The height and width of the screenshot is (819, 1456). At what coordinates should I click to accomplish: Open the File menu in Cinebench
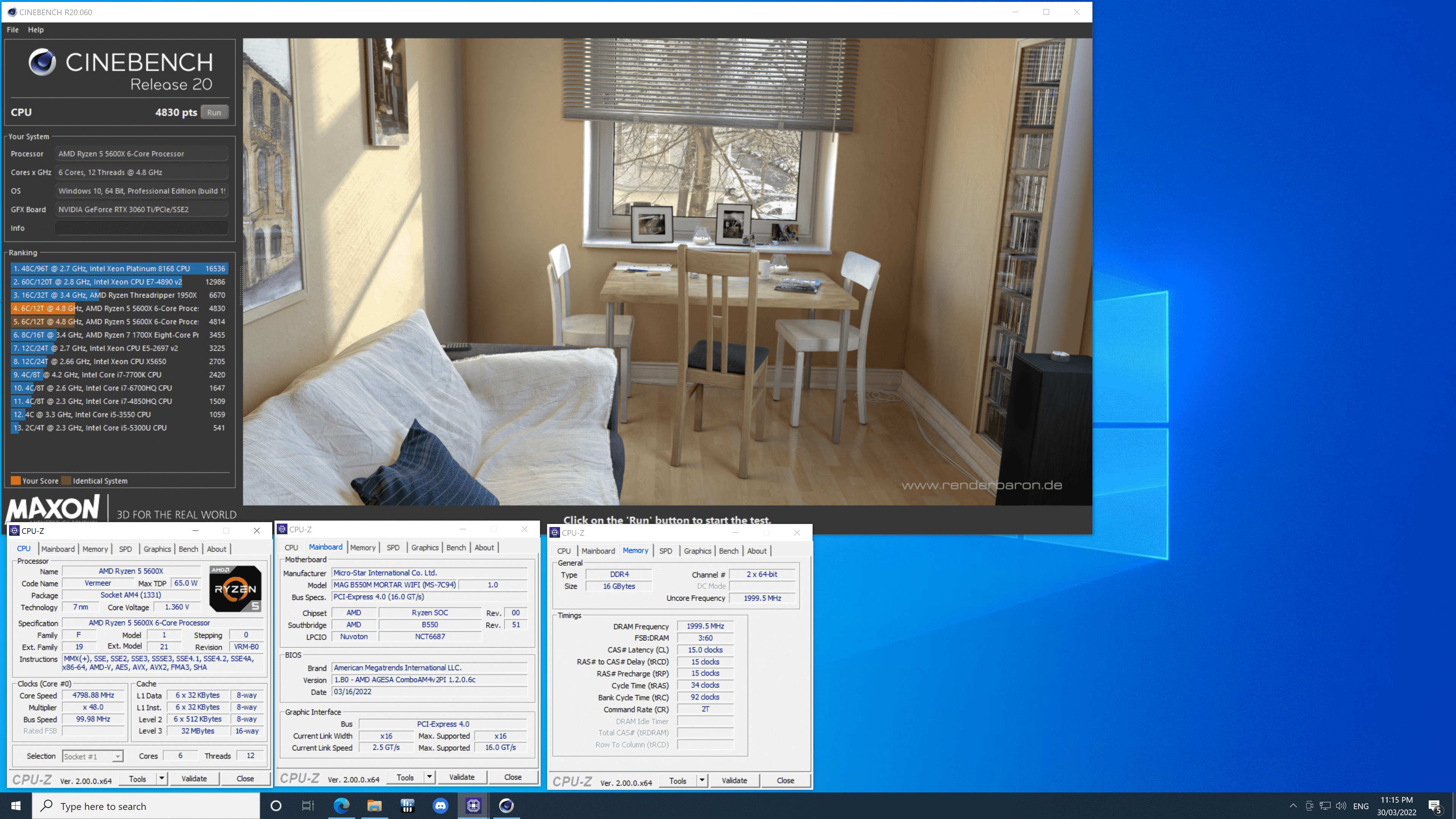pyautogui.click(x=13, y=30)
